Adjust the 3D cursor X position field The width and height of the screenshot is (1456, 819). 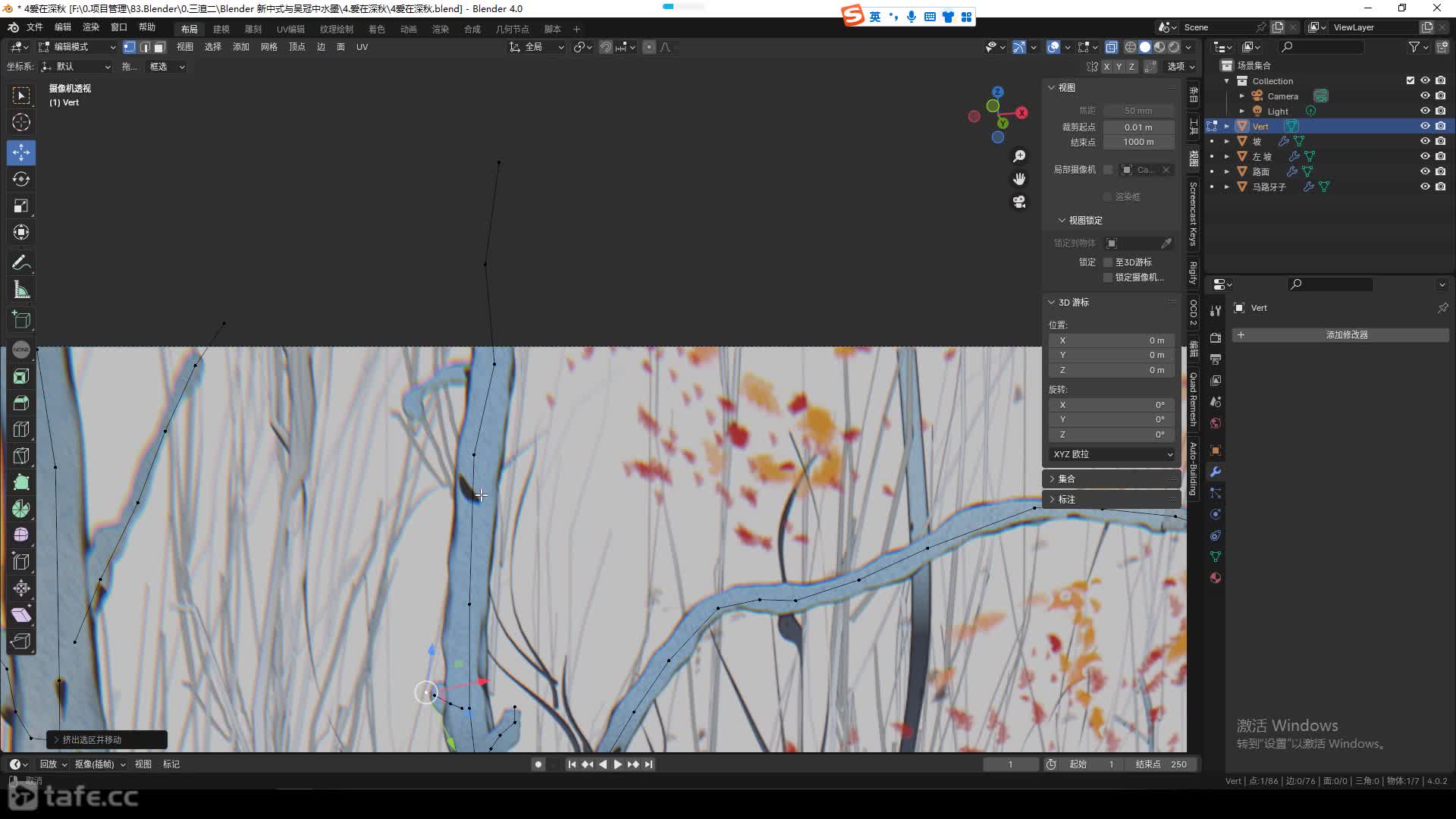point(1112,340)
